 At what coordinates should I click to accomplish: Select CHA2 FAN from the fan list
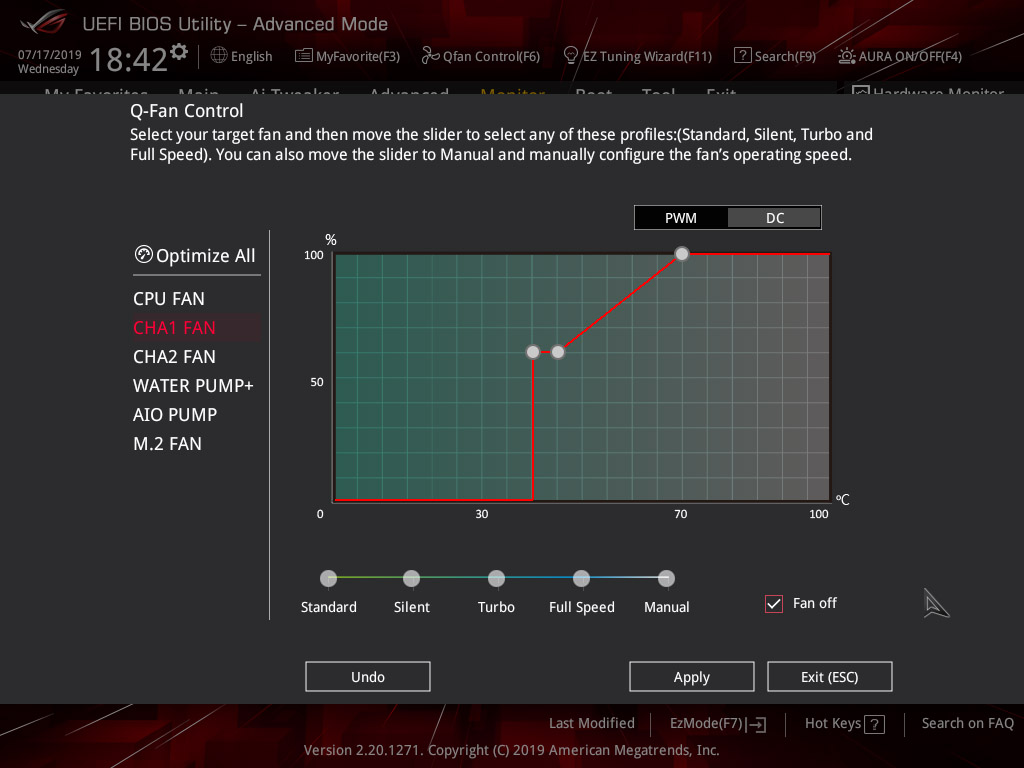pyautogui.click(x=174, y=356)
